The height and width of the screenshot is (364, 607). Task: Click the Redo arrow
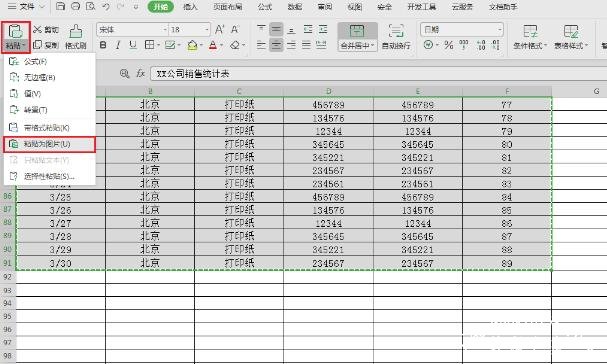pyautogui.click(x=120, y=7)
